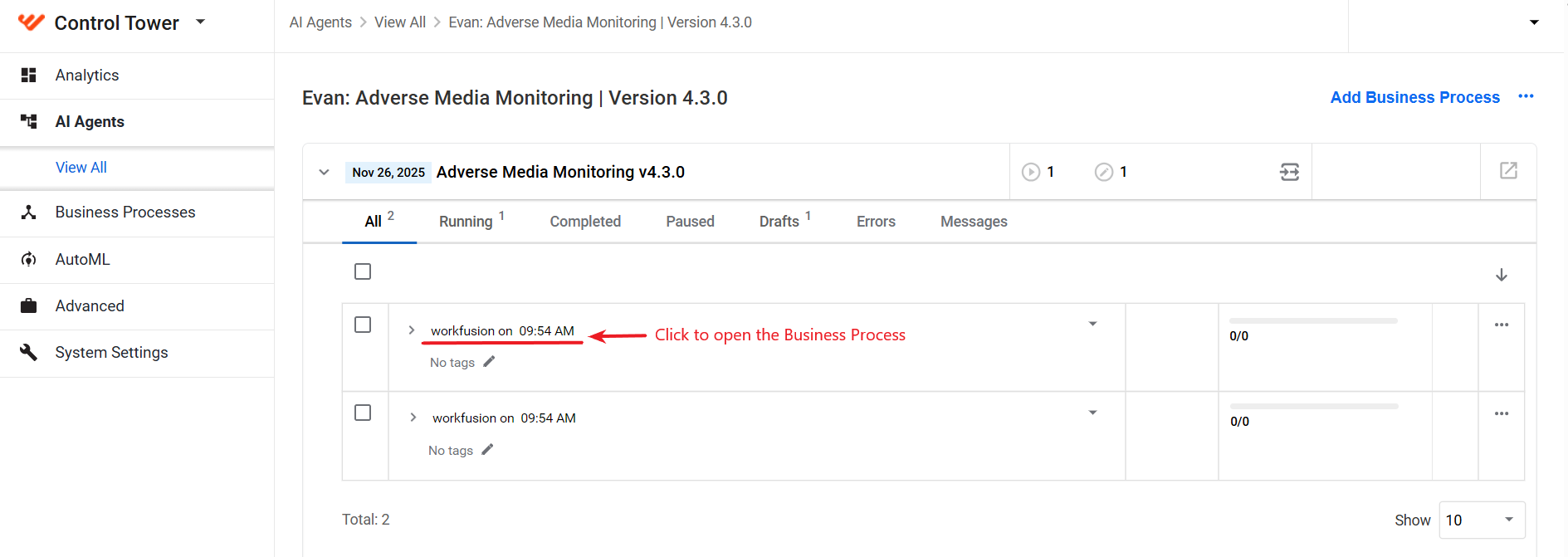Click the AI Agents tree icon
Viewport: 1568px width, 557px height.
(28, 122)
